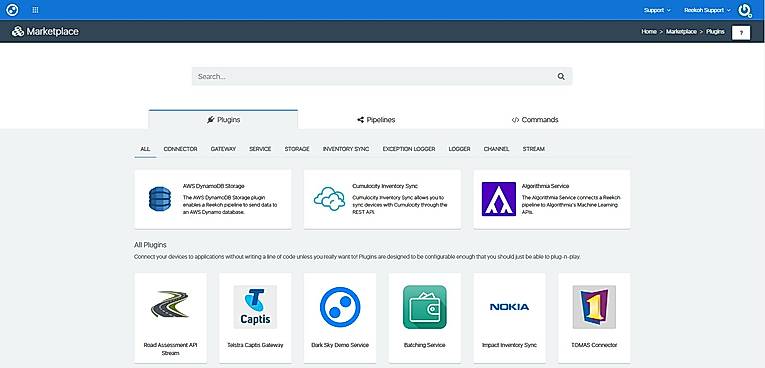The image size is (765, 368).
Task: Click the Marketplace breadcrumb link
Action: pos(681,32)
